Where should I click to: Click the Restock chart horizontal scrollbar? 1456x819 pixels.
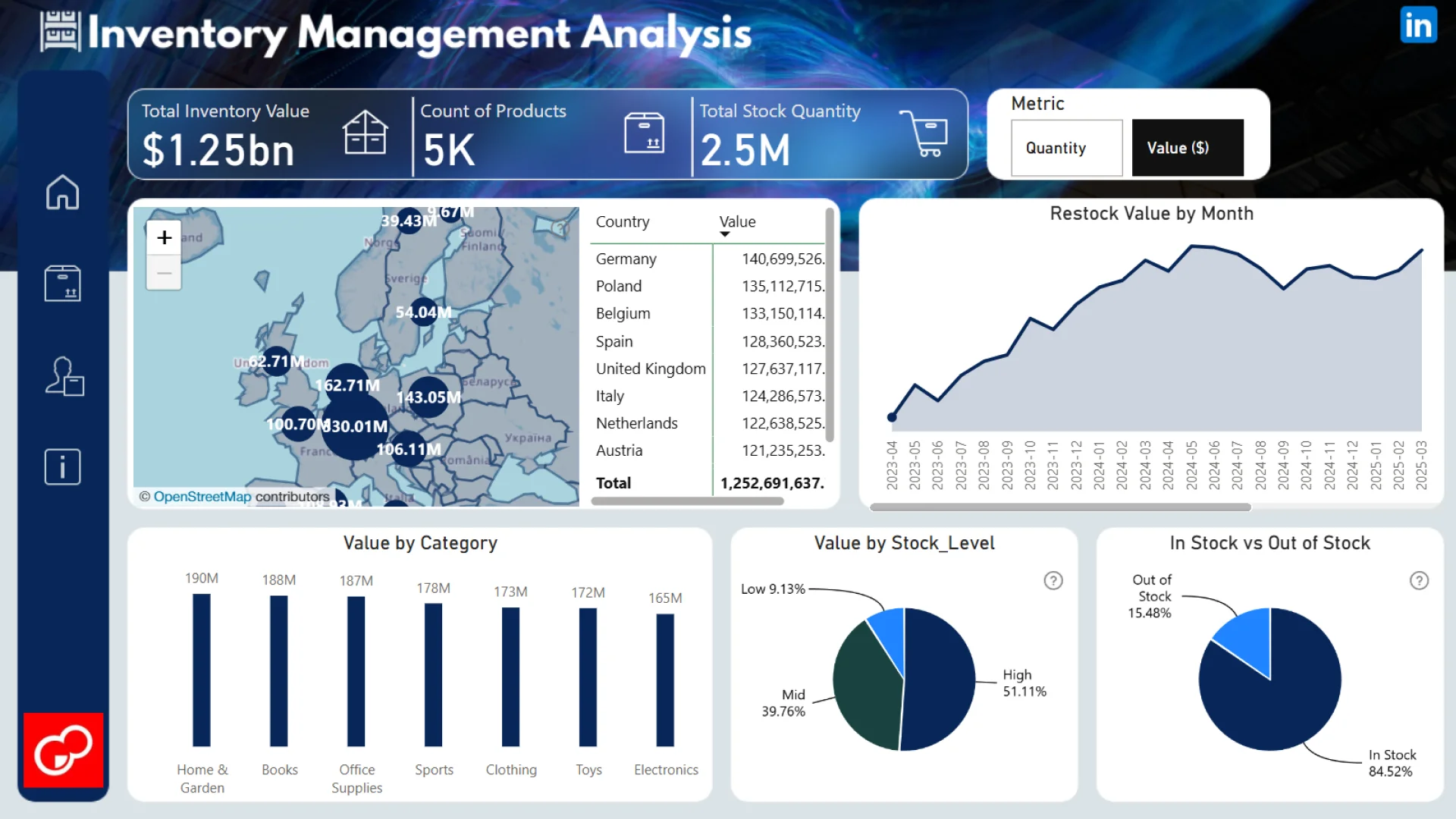[x=1059, y=507]
